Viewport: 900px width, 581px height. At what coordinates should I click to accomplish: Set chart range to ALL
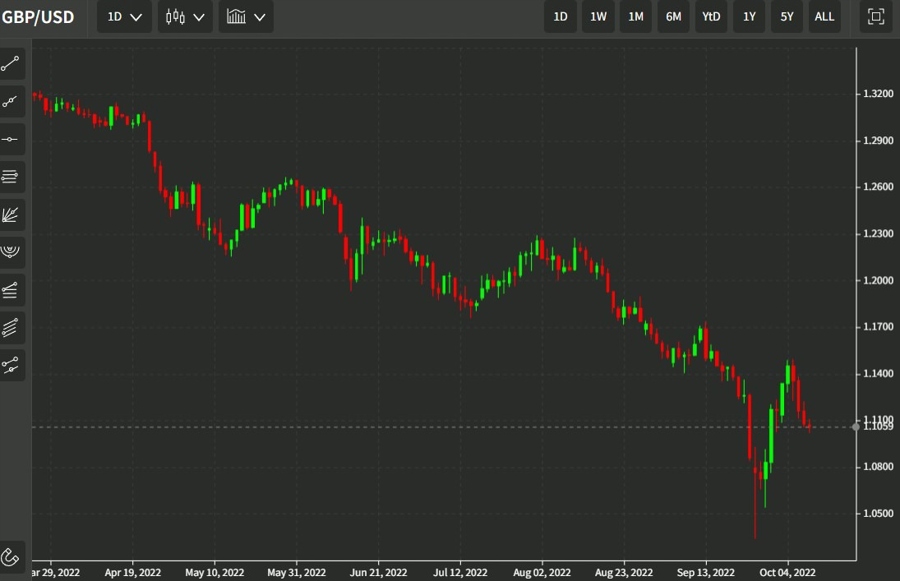(824, 17)
